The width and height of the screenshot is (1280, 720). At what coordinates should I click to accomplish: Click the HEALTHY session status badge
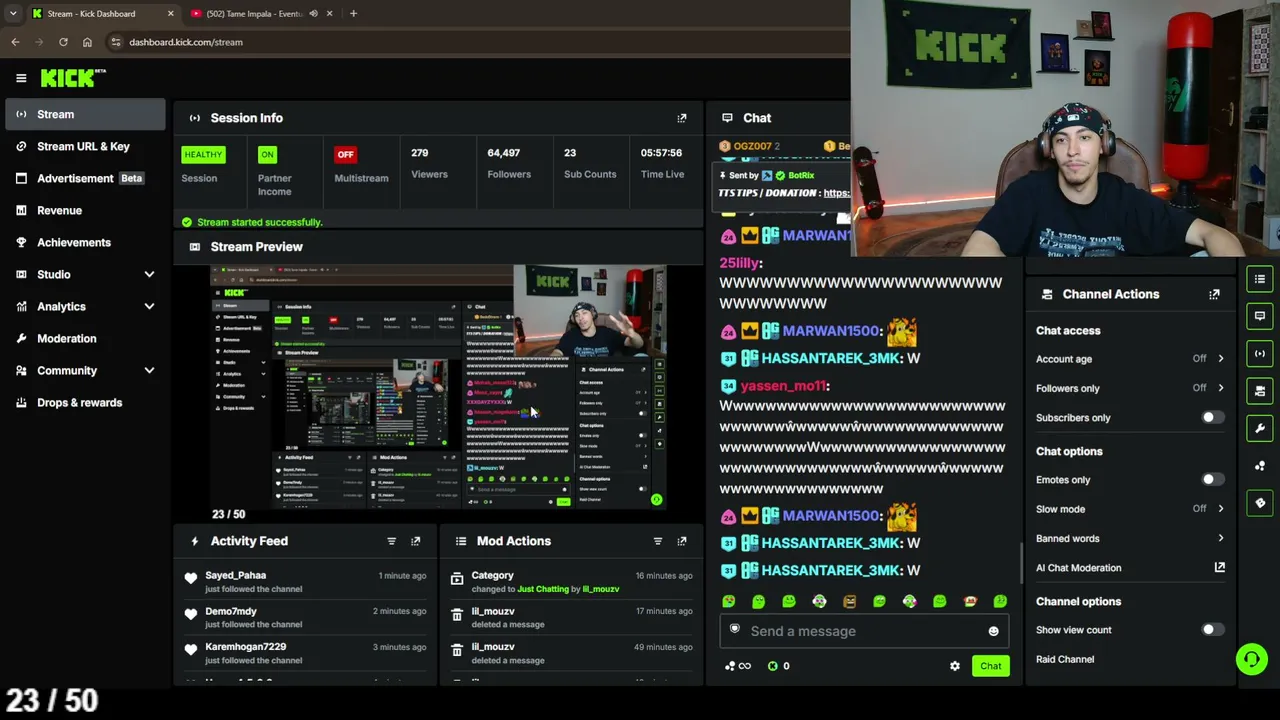[x=203, y=154]
